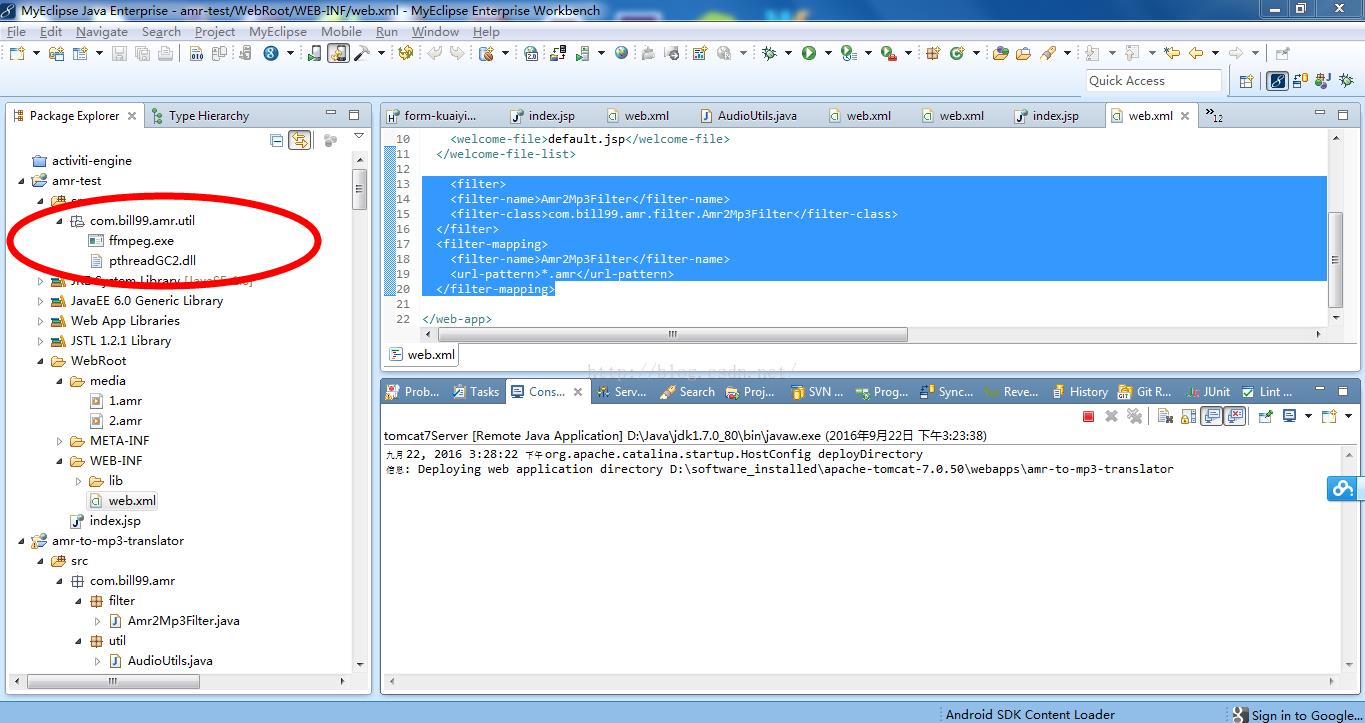Viewport: 1365px width, 723px height.
Task: Toggle Show Console When Standard Error Changes
Action: coord(1235,416)
